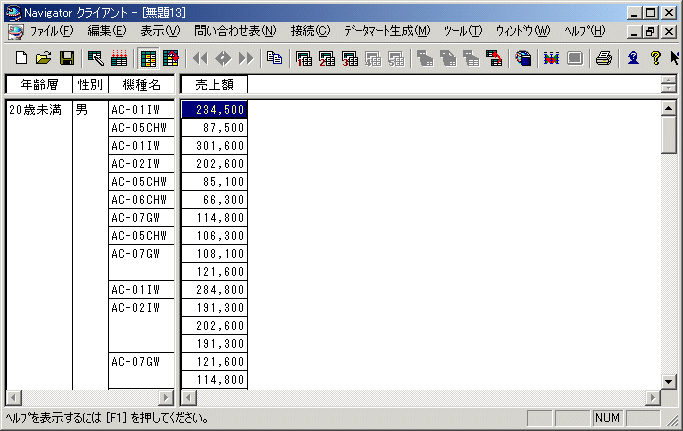Image resolution: width=683 pixels, height=431 pixels.
Task: Click the diamond-shaped navigation icon
Action: (223, 58)
